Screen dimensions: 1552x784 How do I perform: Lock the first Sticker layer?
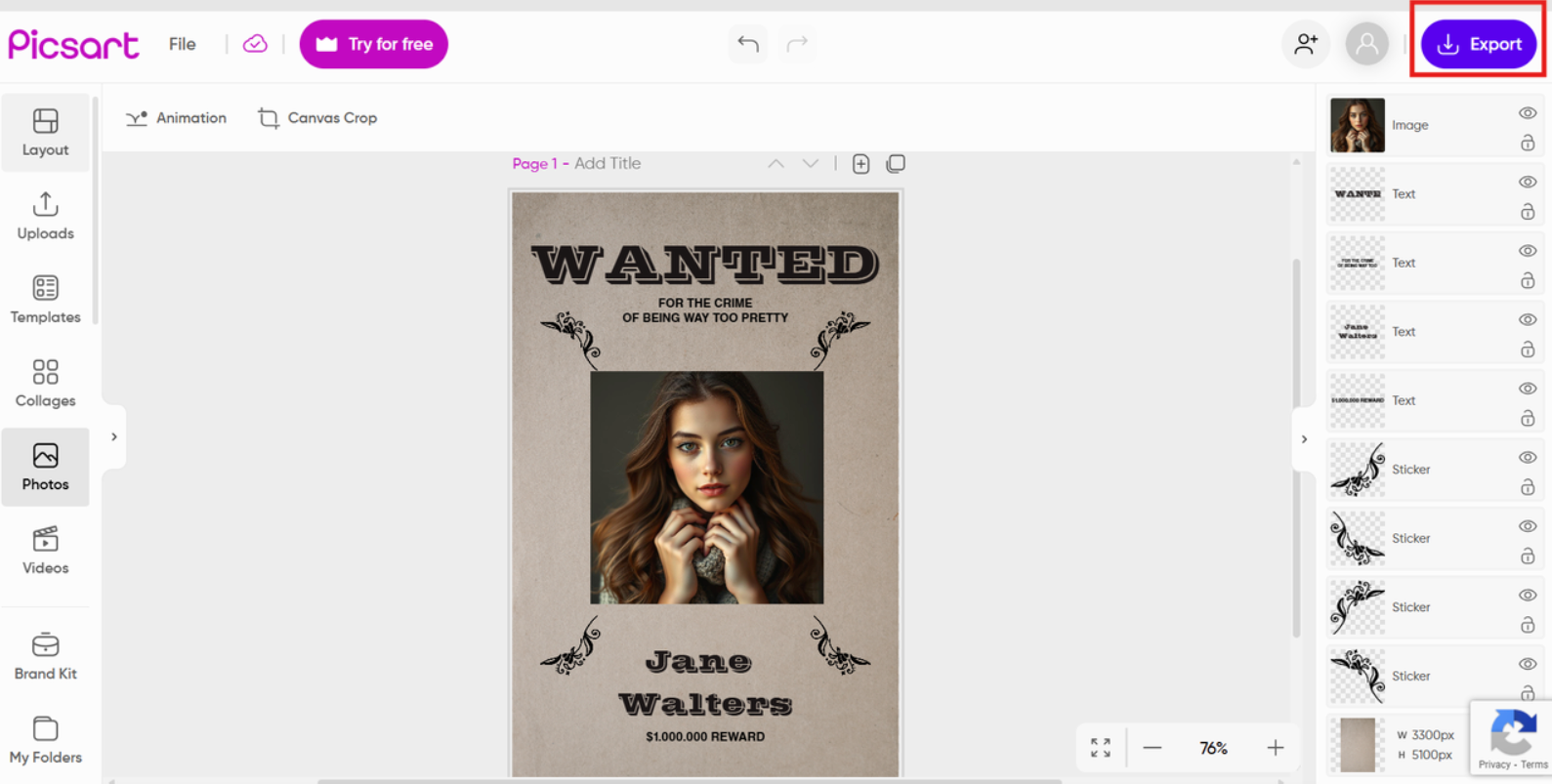click(1528, 487)
